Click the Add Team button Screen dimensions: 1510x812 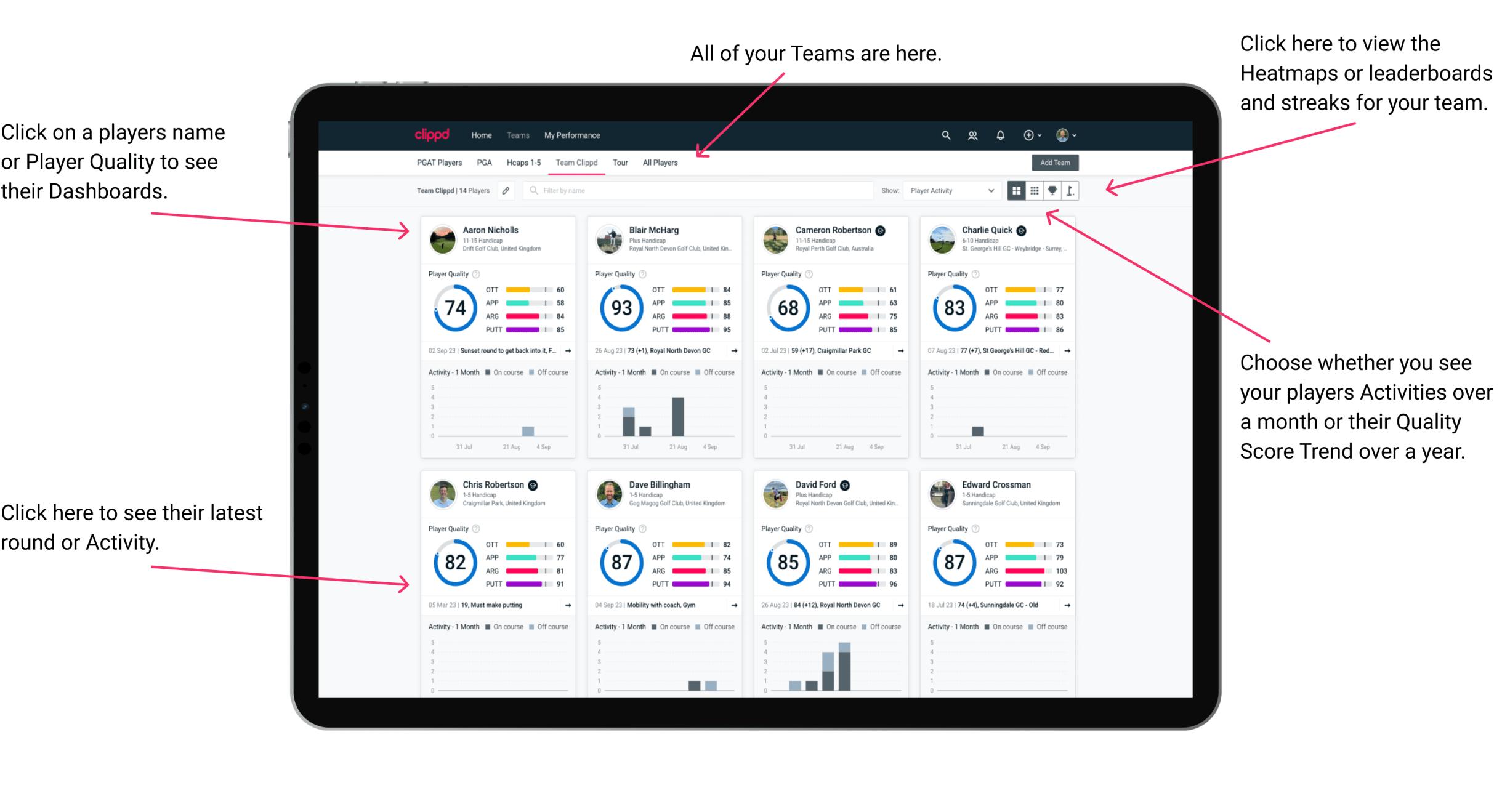point(1056,162)
